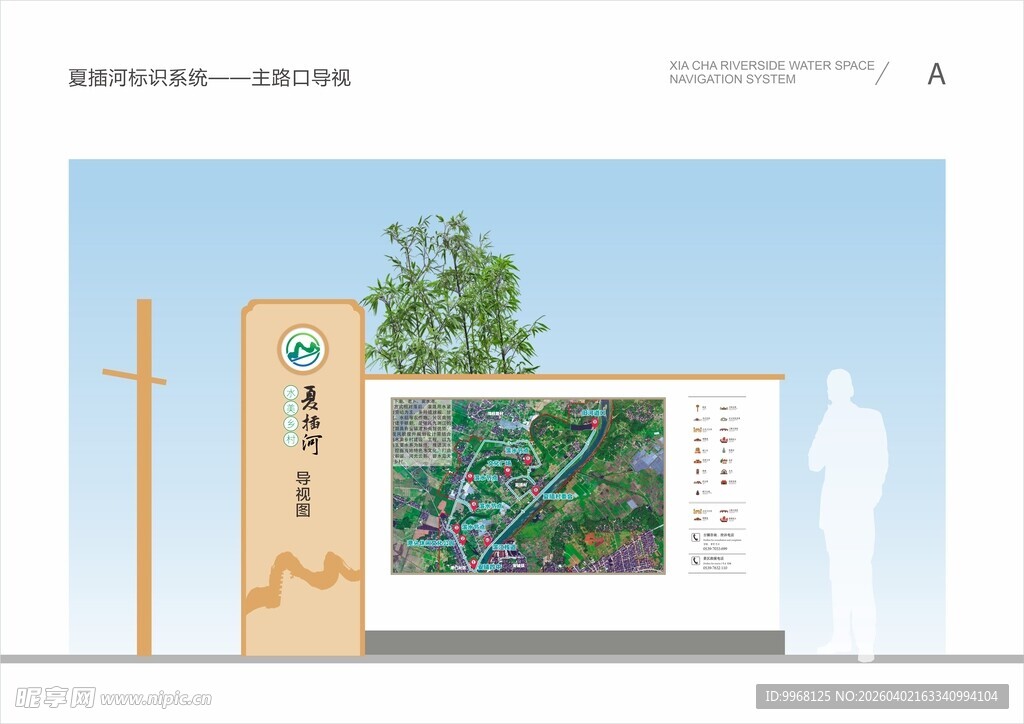Click the pavilion icon at the top of the legend
This screenshot has height=724, width=1024.
coord(696,406)
